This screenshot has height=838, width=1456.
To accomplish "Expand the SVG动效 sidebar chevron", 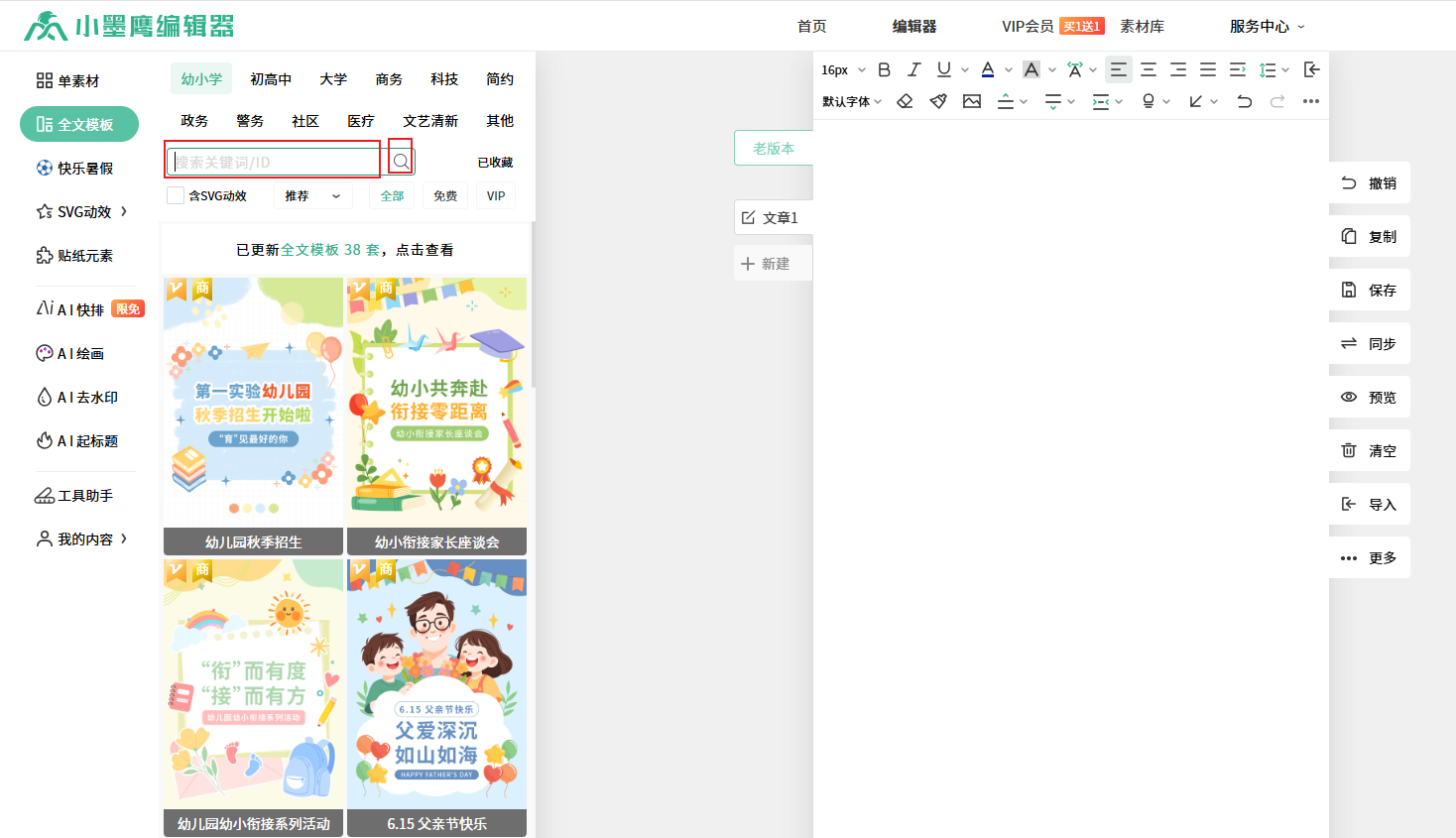I will click(x=124, y=211).
